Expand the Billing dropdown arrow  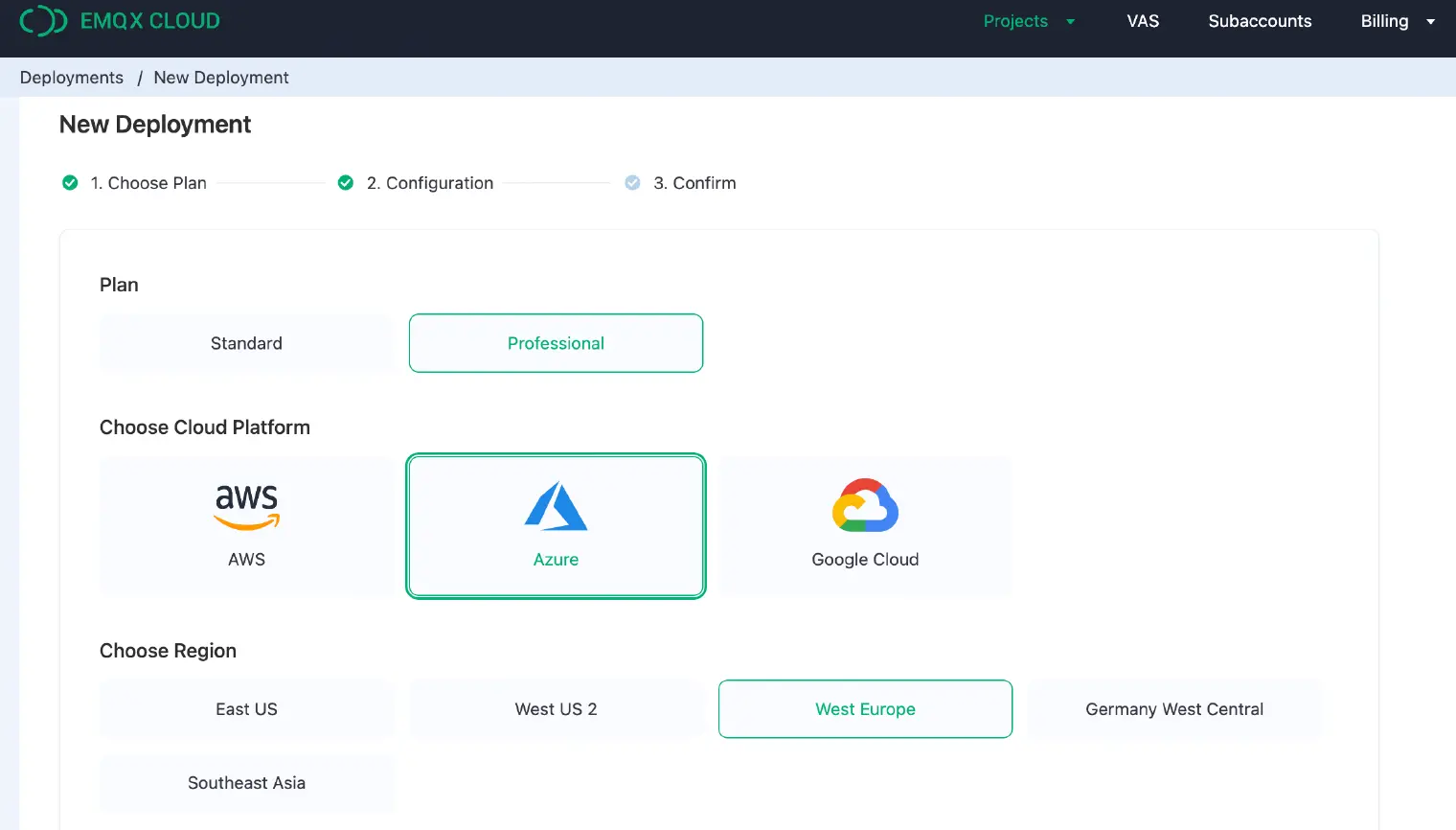[x=1430, y=22]
